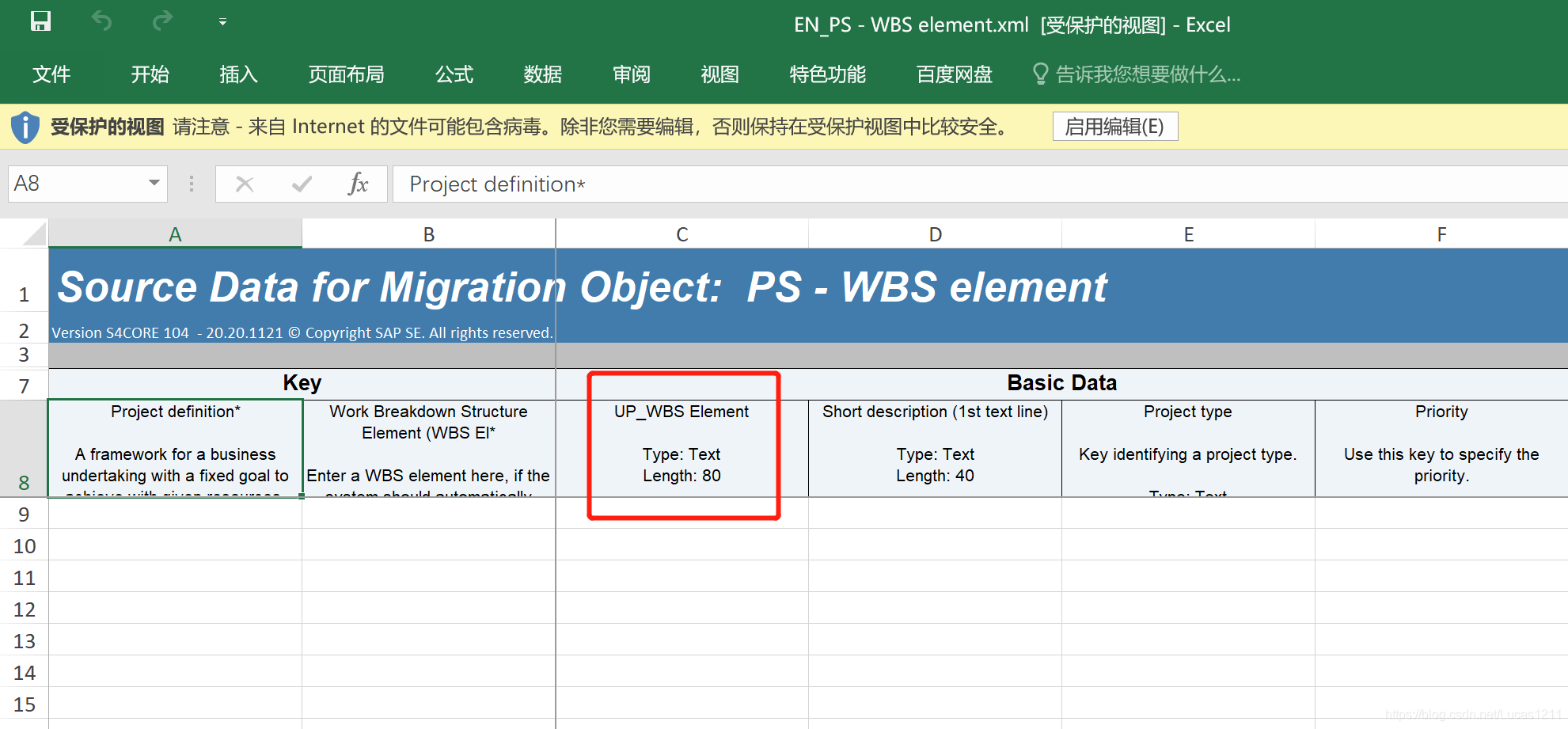Select column A header
Viewport: 1568px width, 729px height.
pos(176,234)
